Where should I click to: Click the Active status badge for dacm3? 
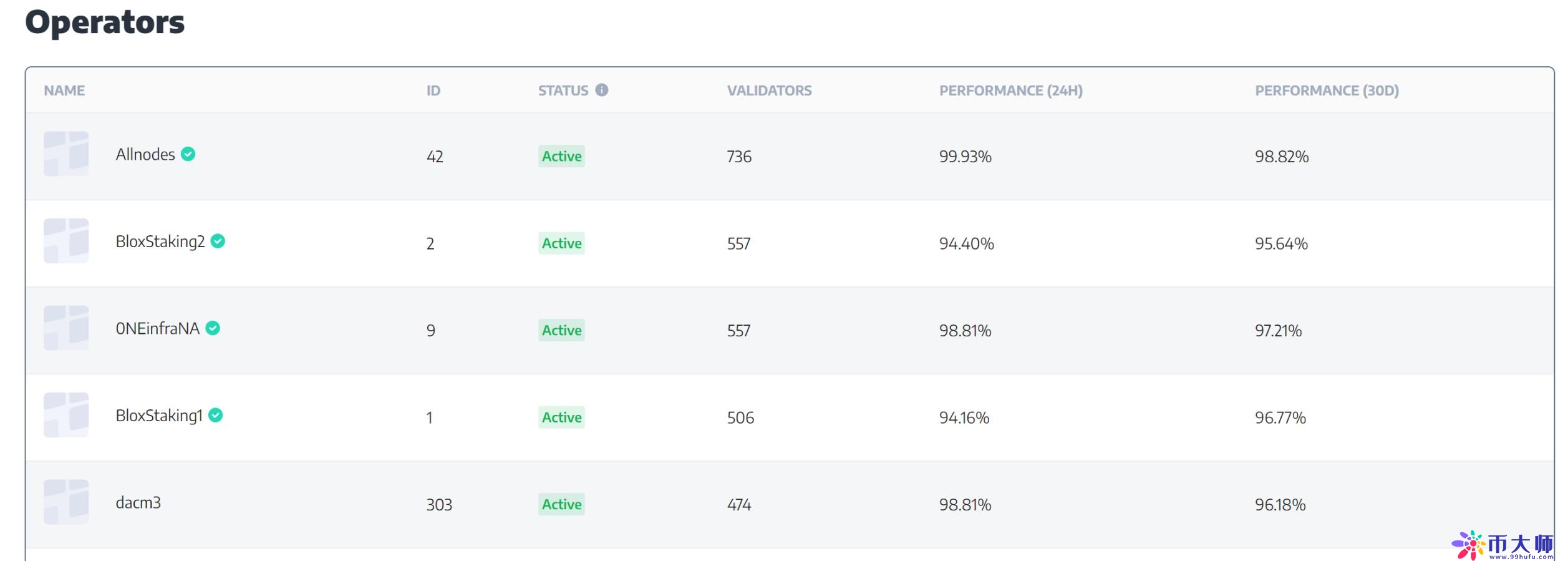tap(561, 504)
